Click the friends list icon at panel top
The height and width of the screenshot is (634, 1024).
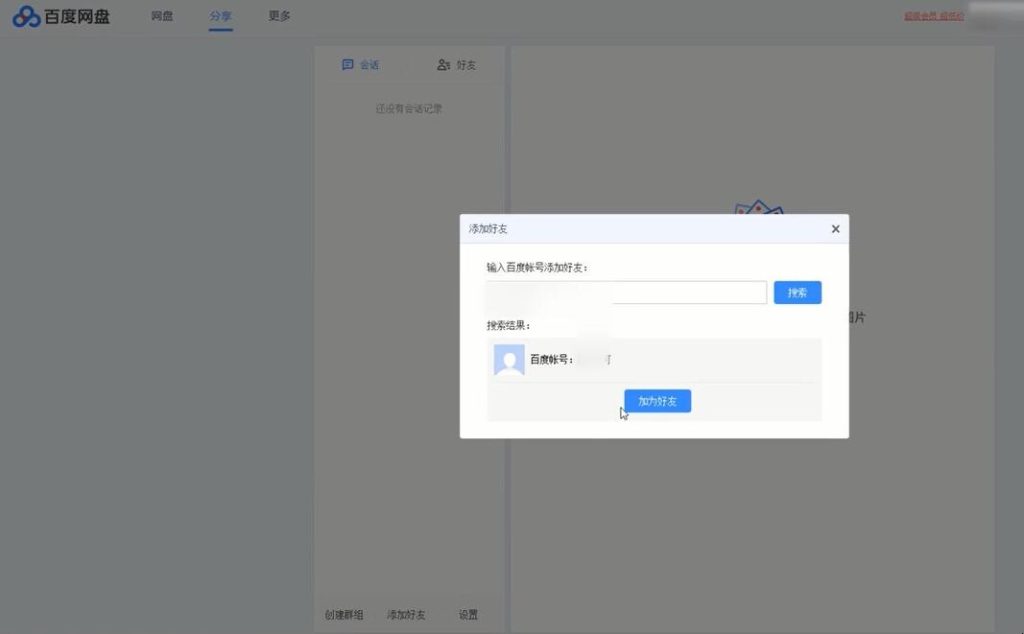444,64
